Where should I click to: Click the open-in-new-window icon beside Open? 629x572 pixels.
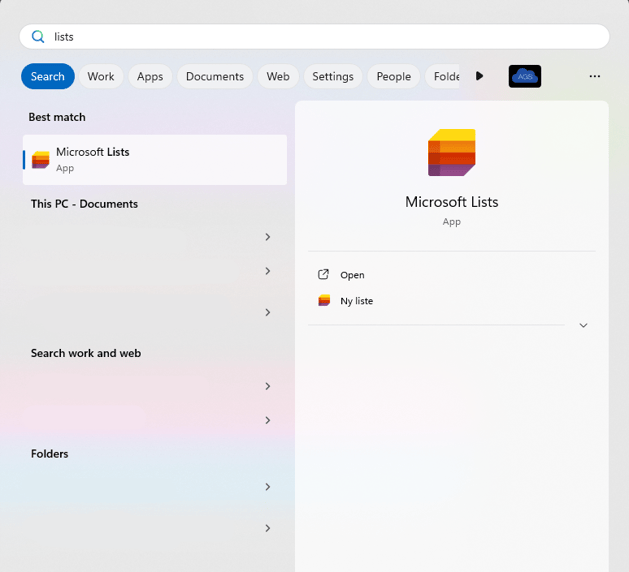(x=323, y=274)
